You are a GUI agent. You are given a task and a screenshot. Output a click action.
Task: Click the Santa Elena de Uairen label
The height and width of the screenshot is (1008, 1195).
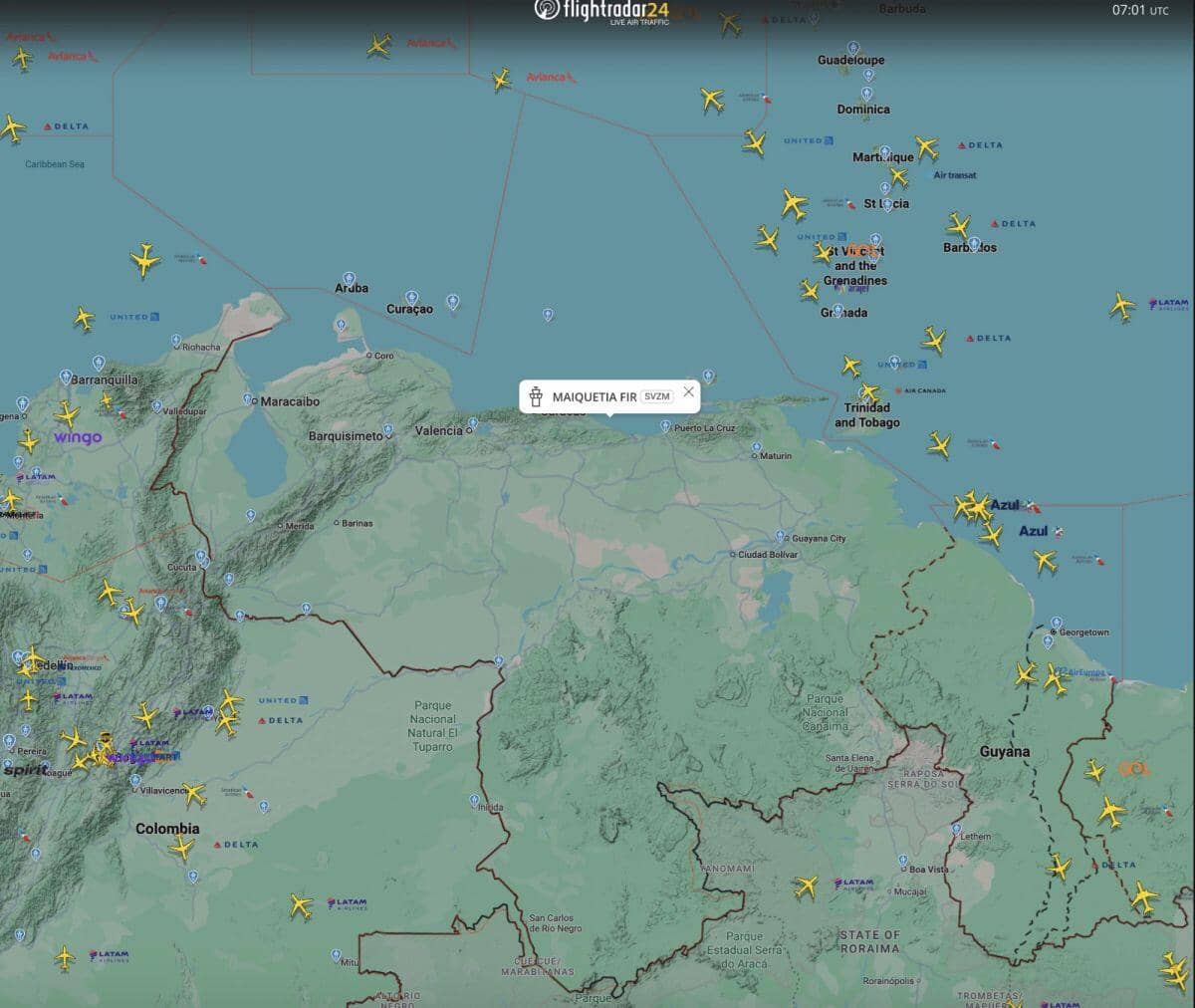[x=850, y=763]
